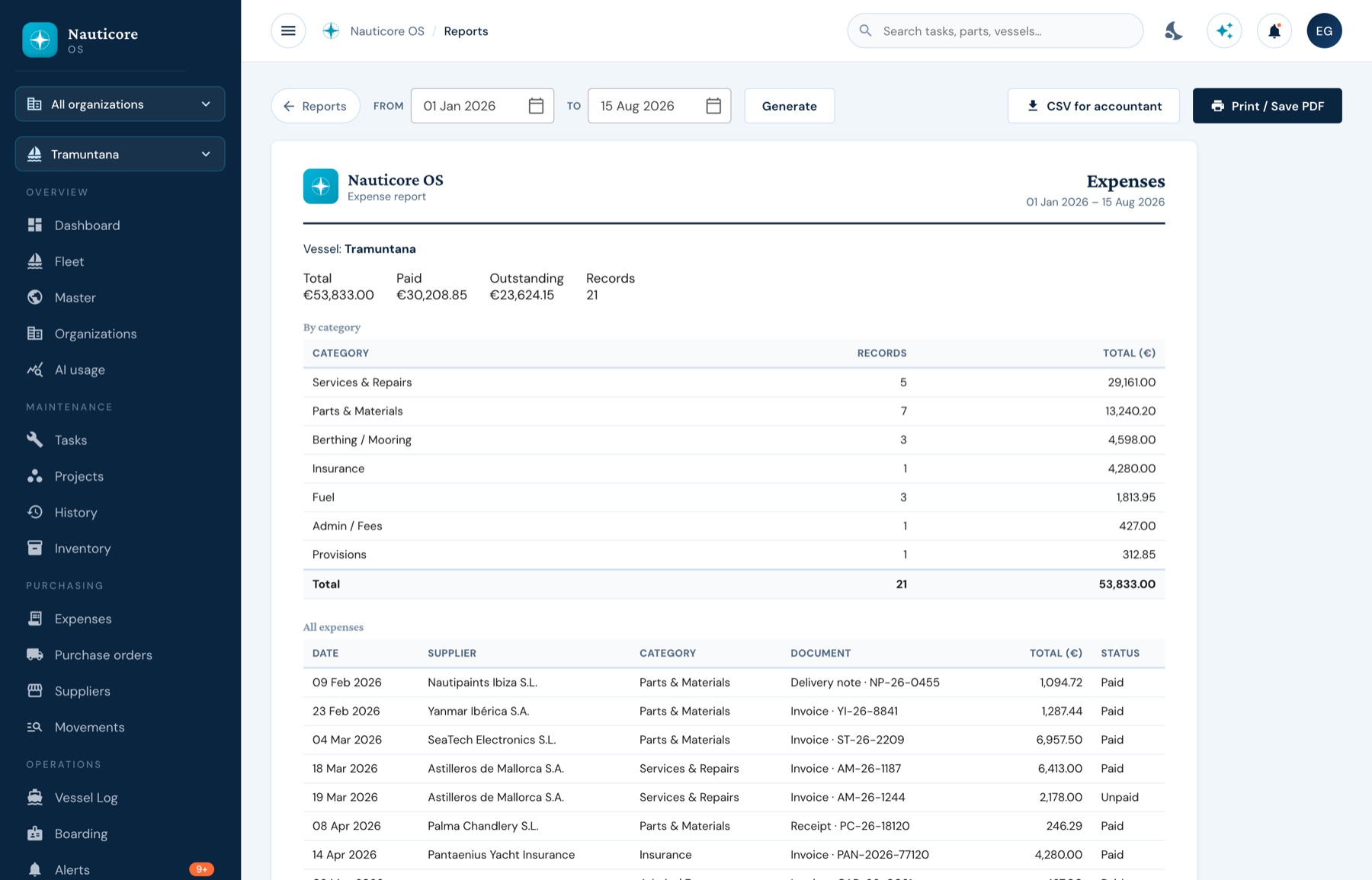Viewport: 1372px width, 880px height.
Task: Go back using the Reports button
Action: tap(315, 106)
